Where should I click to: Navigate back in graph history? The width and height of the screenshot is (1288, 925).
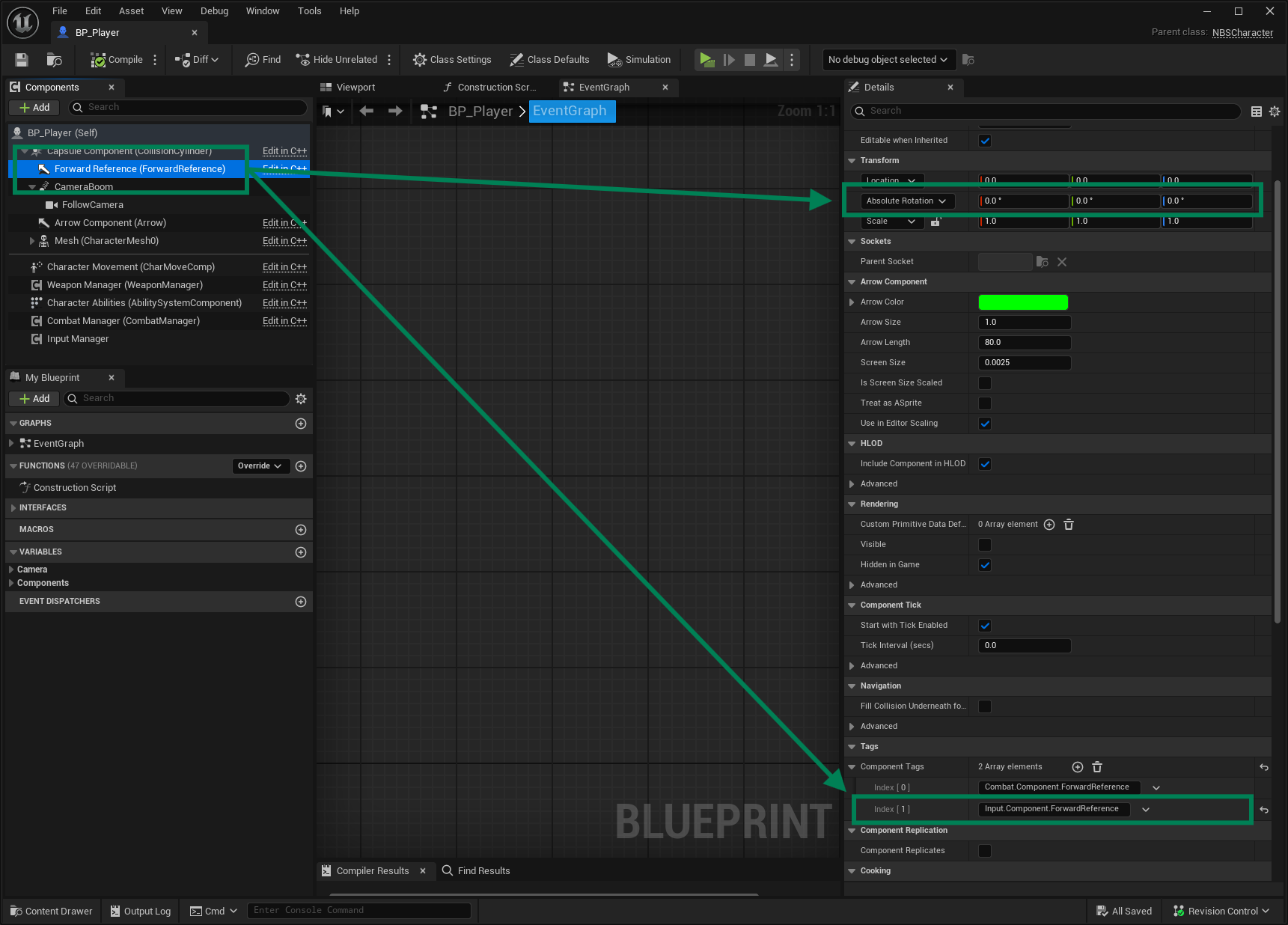(x=367, y=112)
